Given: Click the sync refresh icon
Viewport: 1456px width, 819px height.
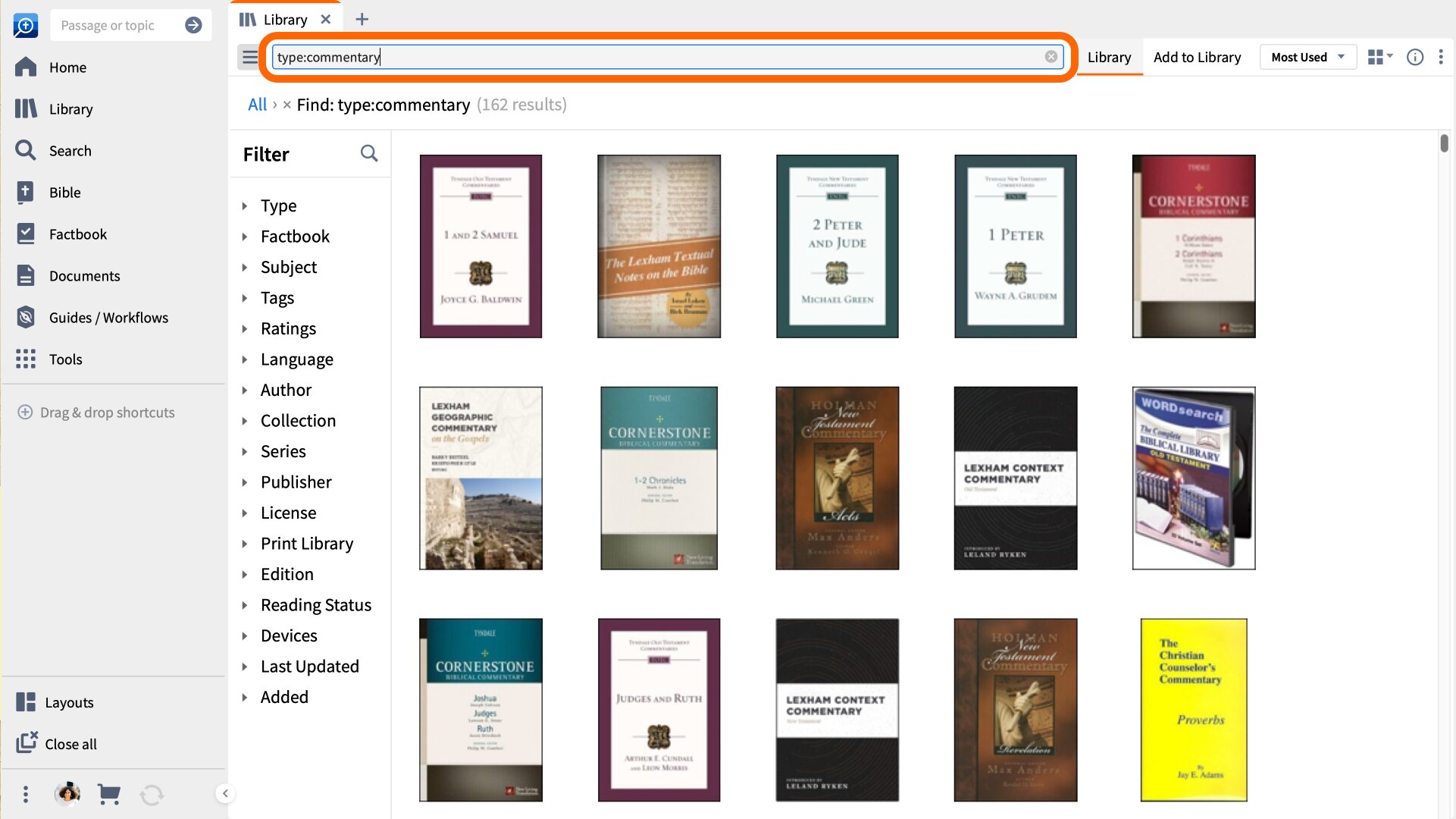Looking at the screenshot, I should tap(152, 795).
